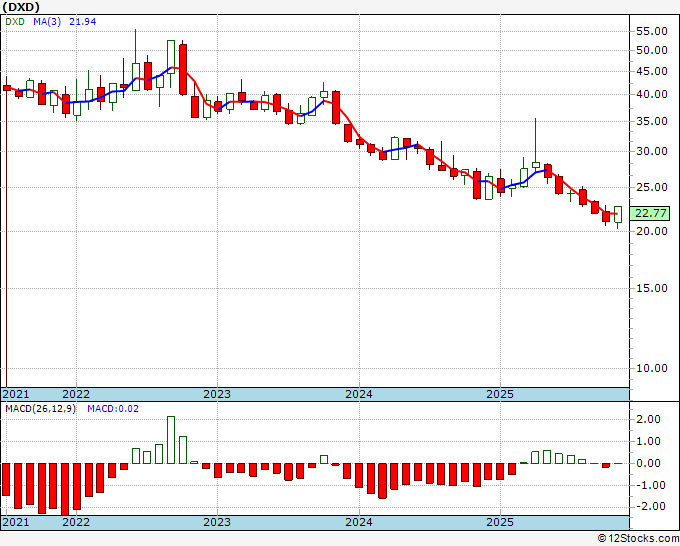Select 2024 on the MACD panel time axis

[359, 522]
